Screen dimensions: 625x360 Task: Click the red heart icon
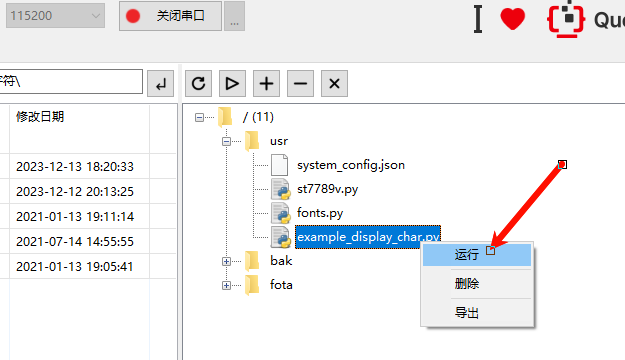(513, 19)
